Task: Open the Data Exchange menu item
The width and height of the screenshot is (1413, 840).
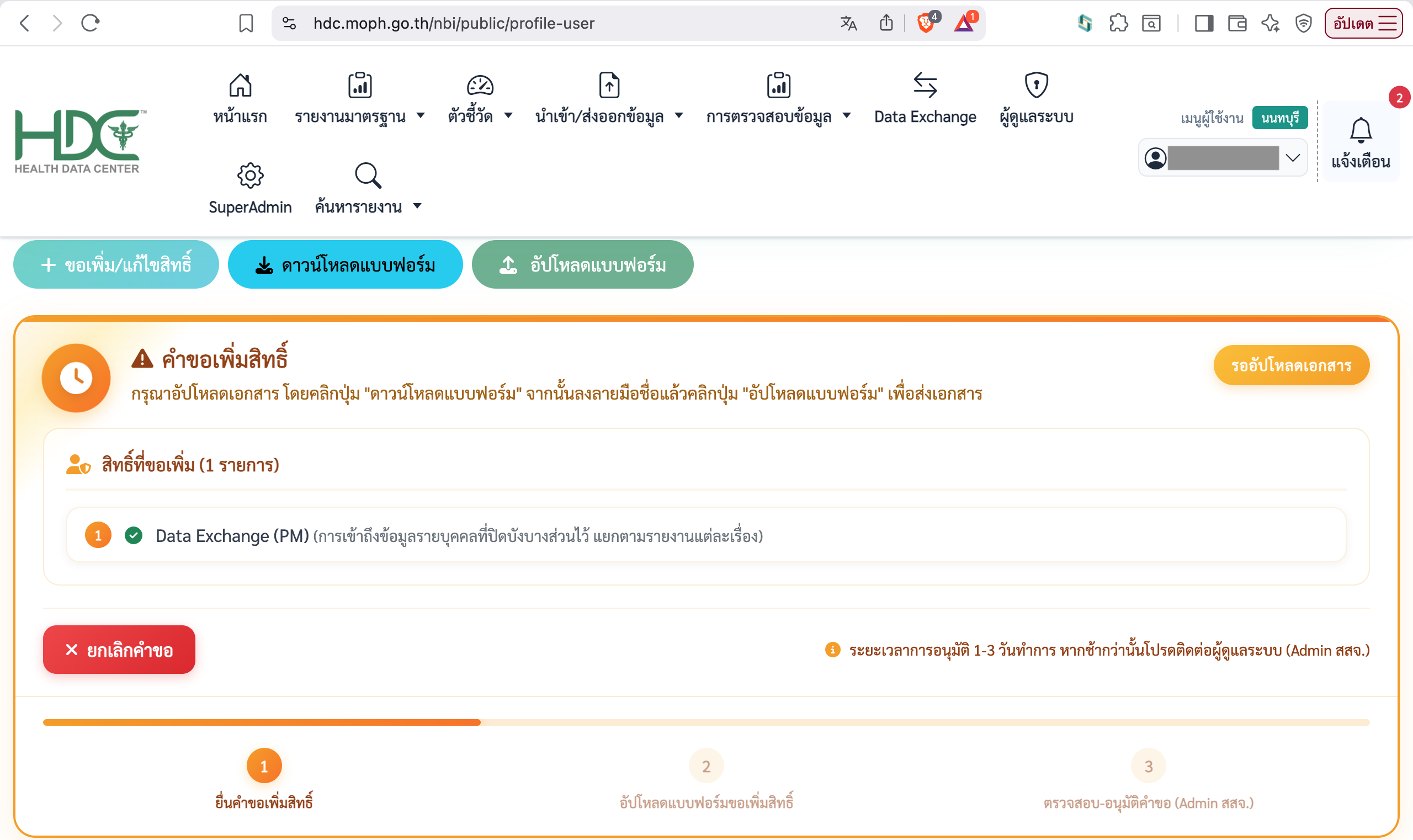Action: click(x=925, y=98)
